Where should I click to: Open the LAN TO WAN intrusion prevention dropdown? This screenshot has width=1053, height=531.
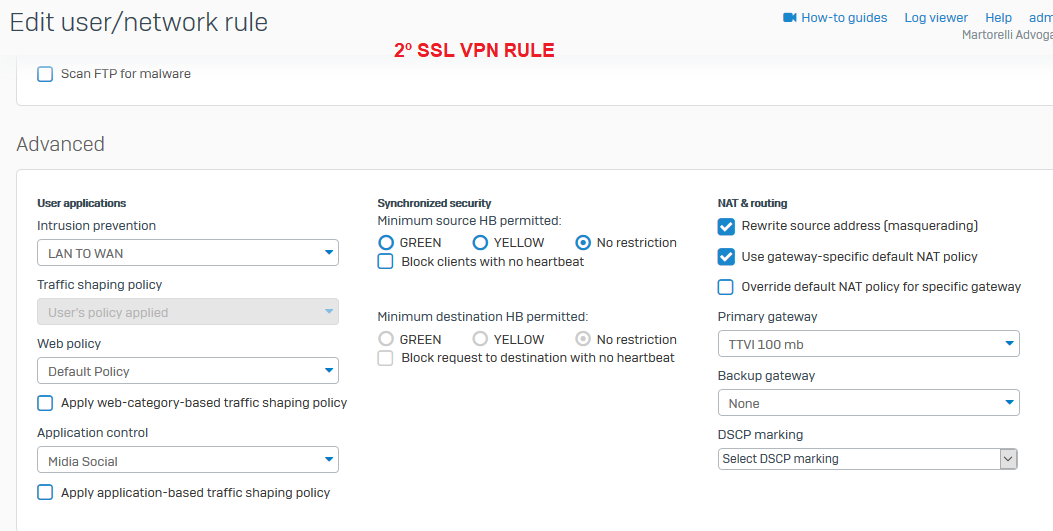point(188,253)
